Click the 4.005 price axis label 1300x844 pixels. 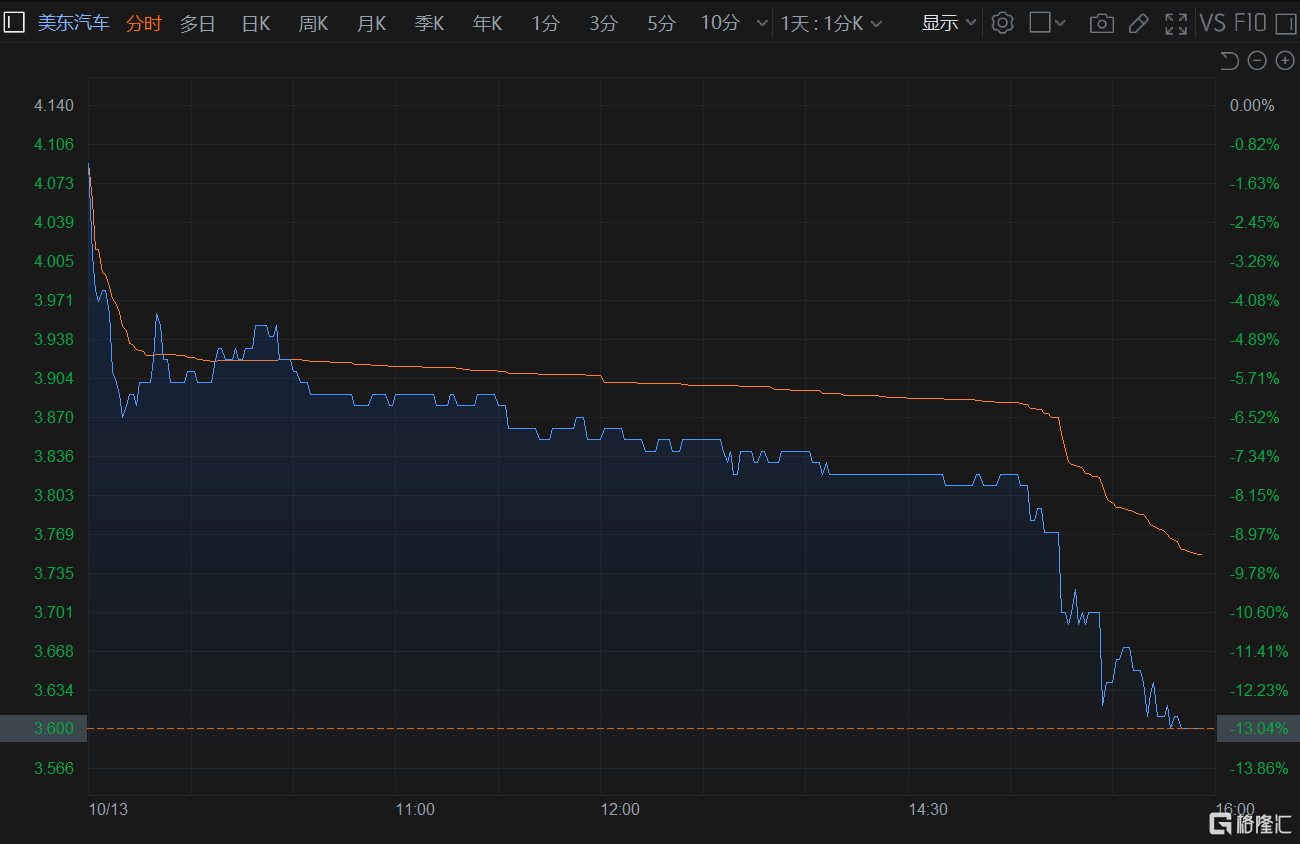54,261
